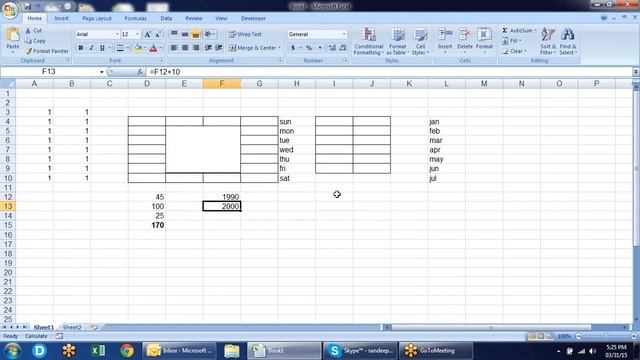Open the Arial font name dropdown

[x=117, y=34]
